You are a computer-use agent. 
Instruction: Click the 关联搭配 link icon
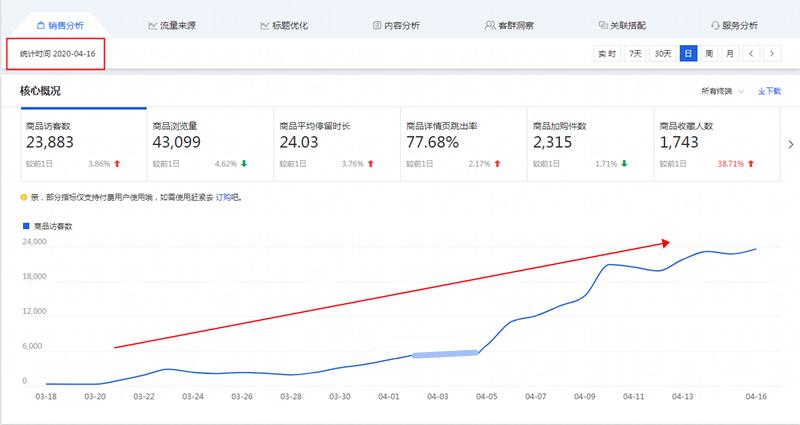(603, 25)
